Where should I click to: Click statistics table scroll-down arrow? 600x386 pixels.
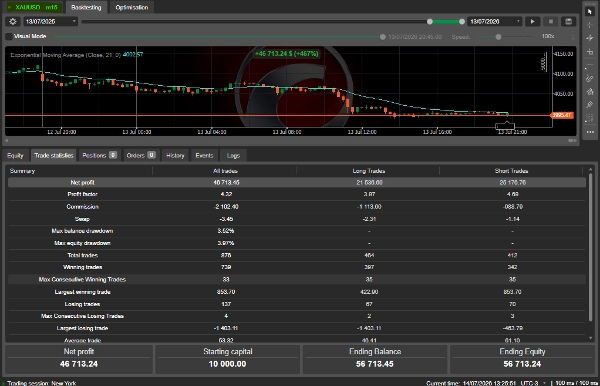590,338
